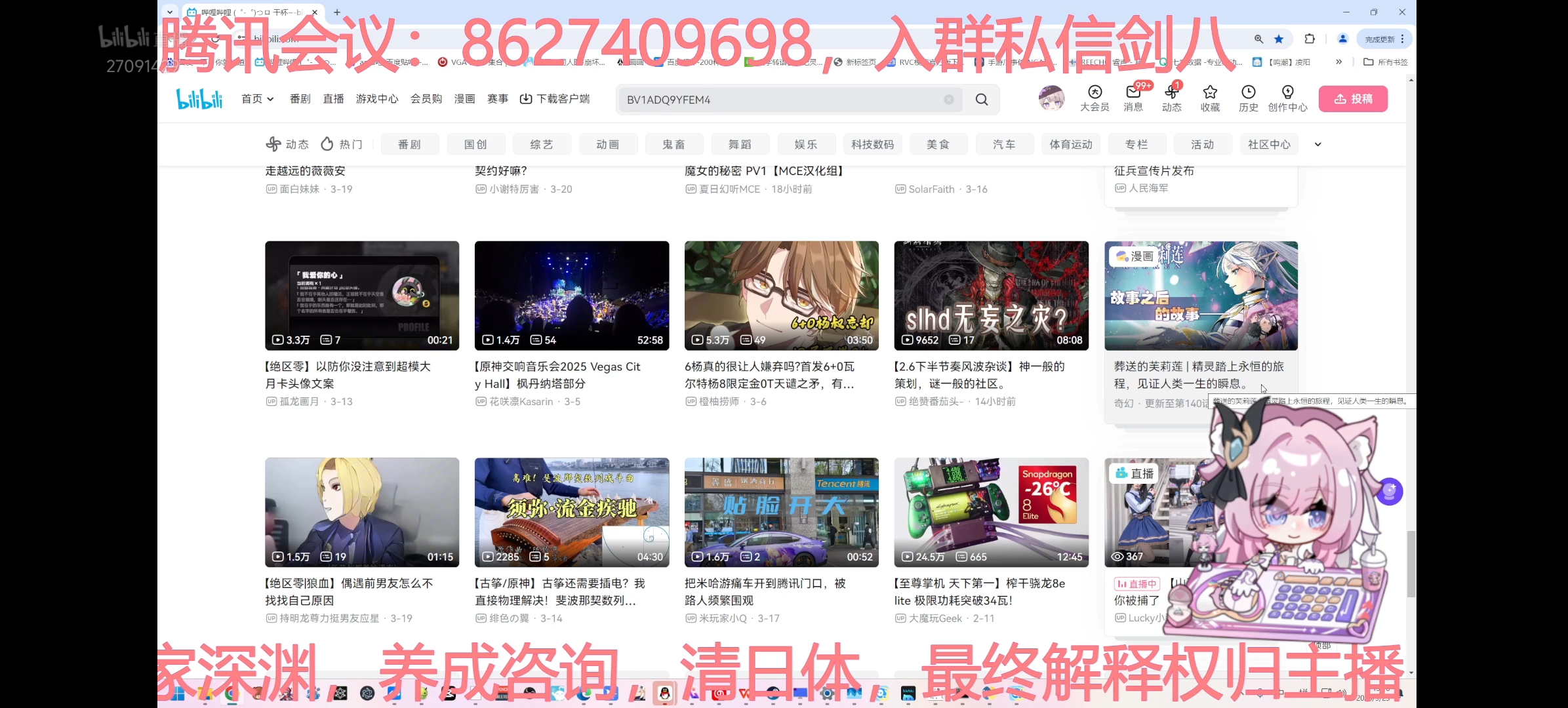Select the 国创 category button
The image size is (1568, 708).
[476, 144]
